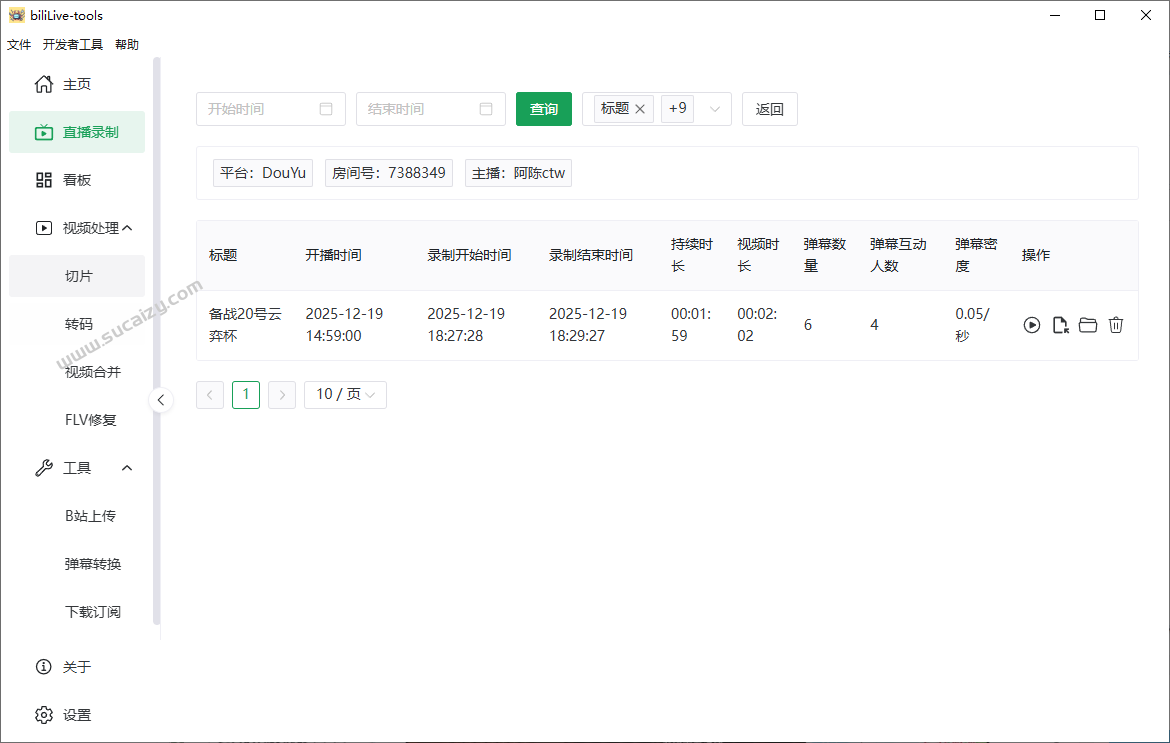Open the 10 / 页 page size dropdown

pyautogui.click(x=345, y=394)
